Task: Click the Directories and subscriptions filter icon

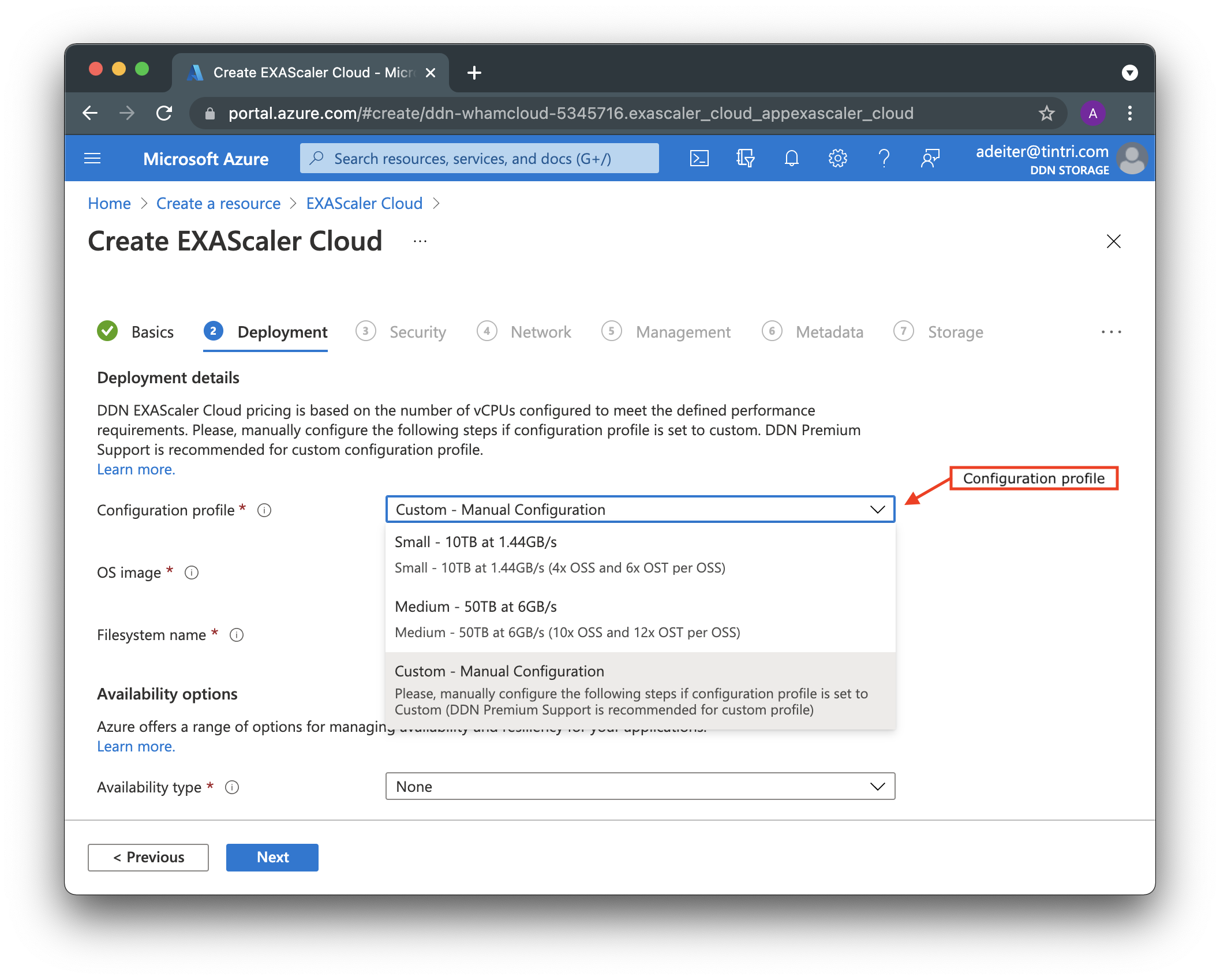Action: click(x=745, y=158)
